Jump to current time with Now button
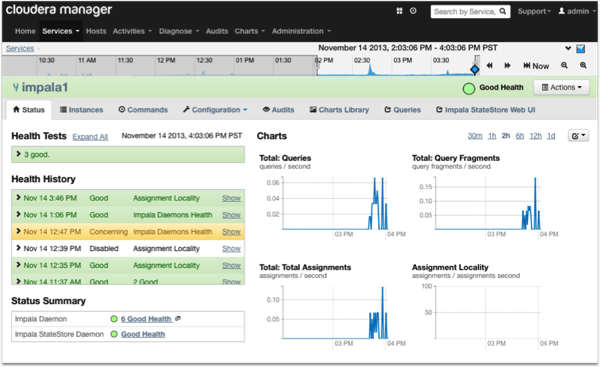Screen dimensions: 600x367 [x=536, y=66]
